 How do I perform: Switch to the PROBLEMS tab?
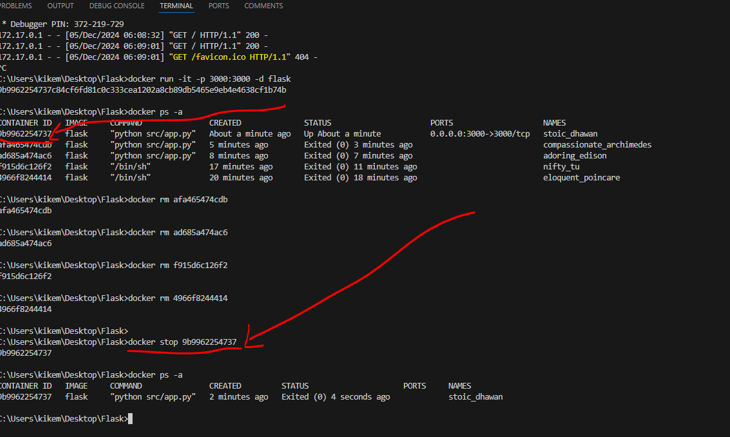[x=15, y=6]
